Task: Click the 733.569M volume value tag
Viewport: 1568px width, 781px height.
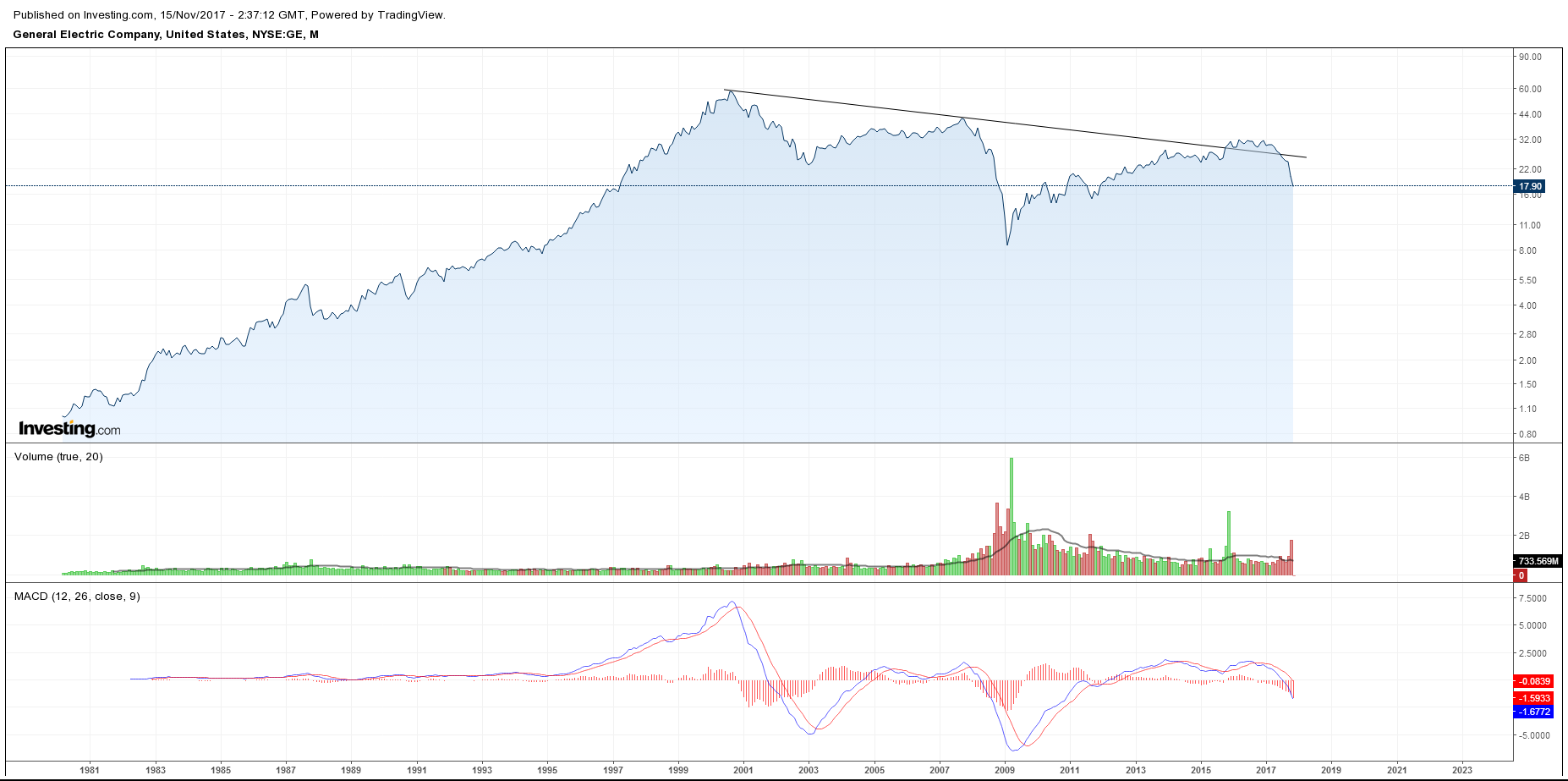Action: click(x=1538, y=561)
